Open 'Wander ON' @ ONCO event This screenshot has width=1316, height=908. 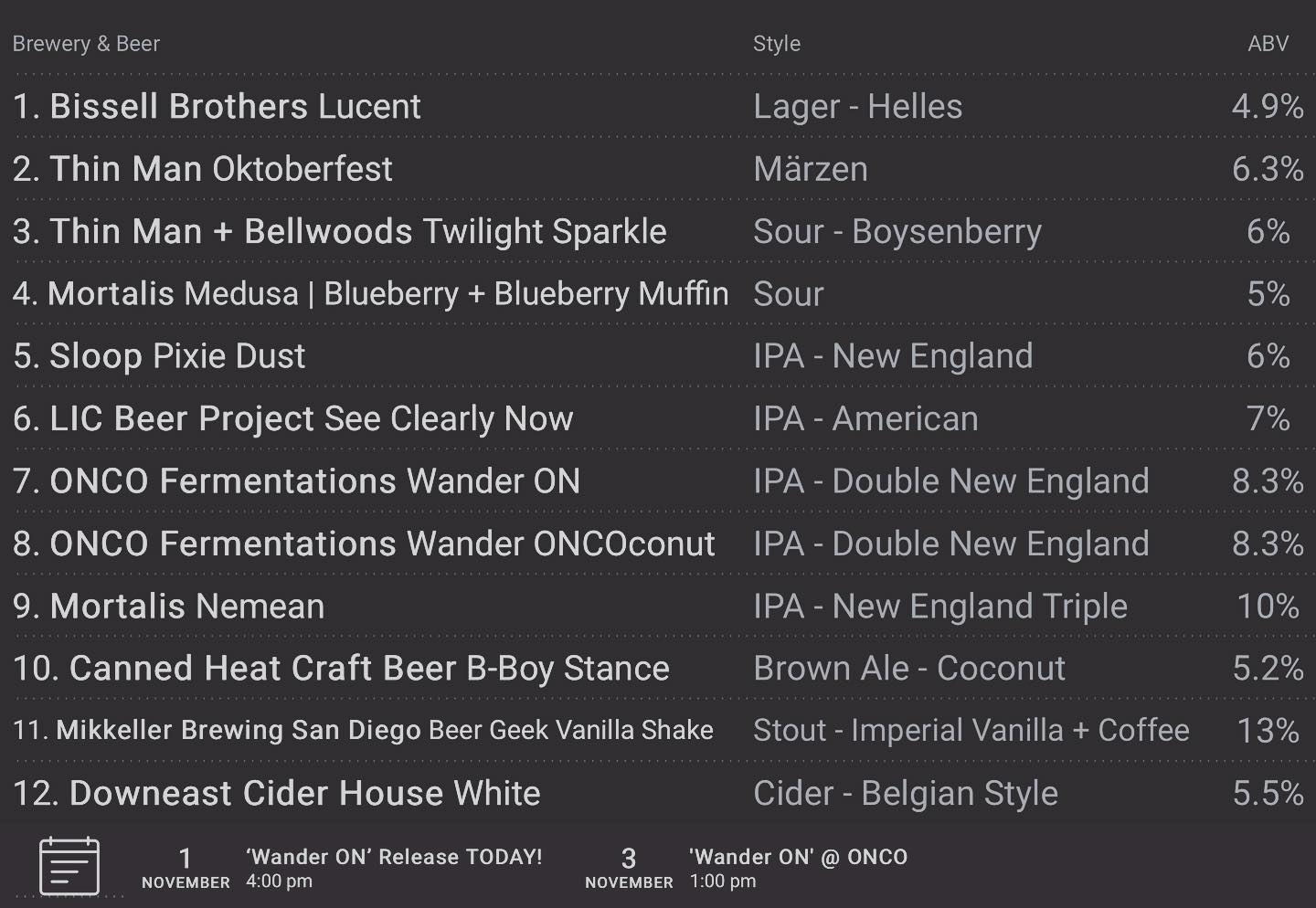tap(798, 868)
